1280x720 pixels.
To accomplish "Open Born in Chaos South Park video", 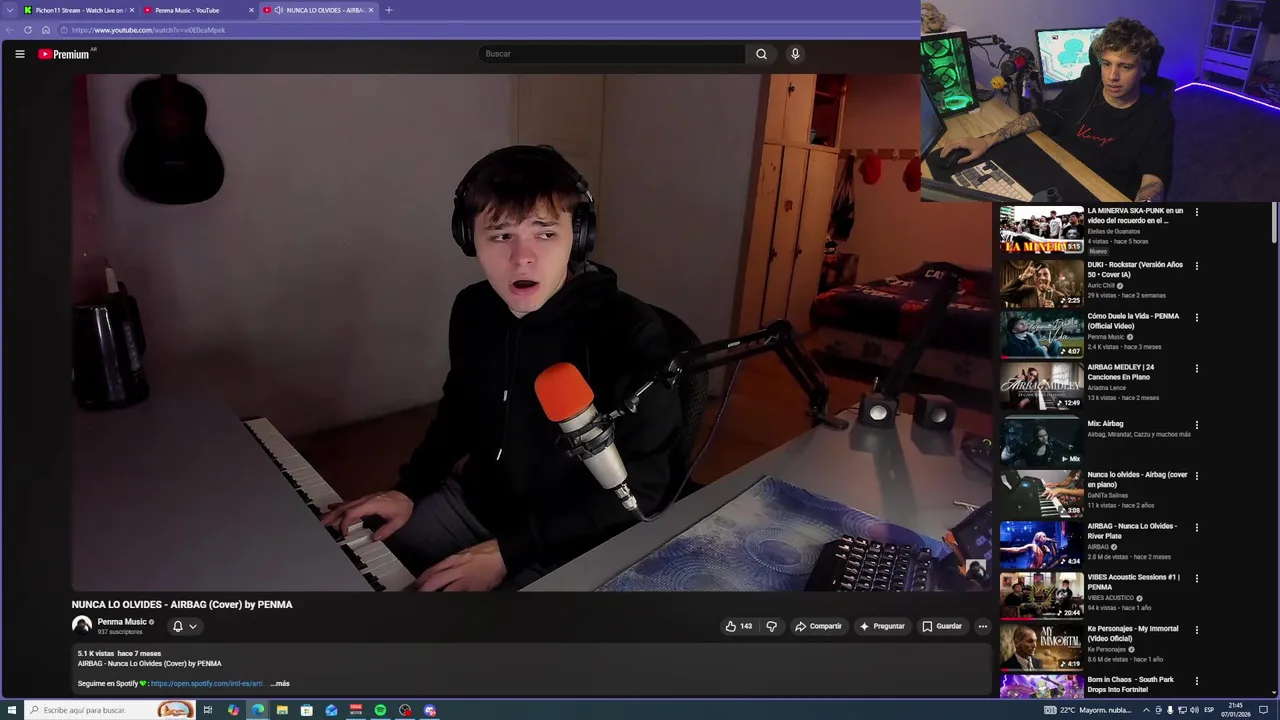I will [x=1130, y=684].
